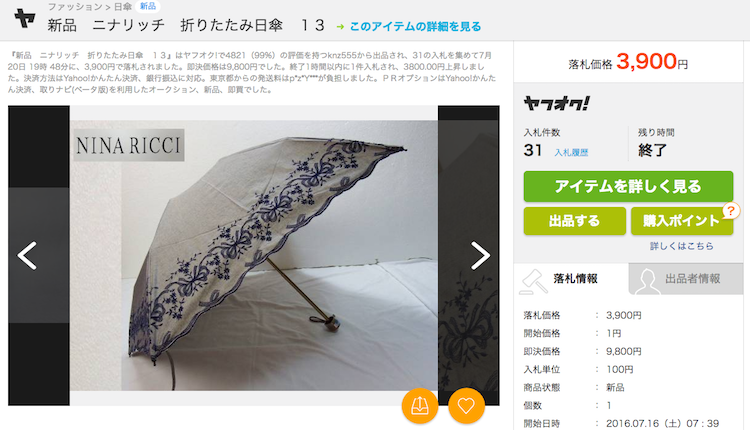This screenshot has width=750, height=430.
Task: Advance to next photo with right arrow
Action: (480, 255)
